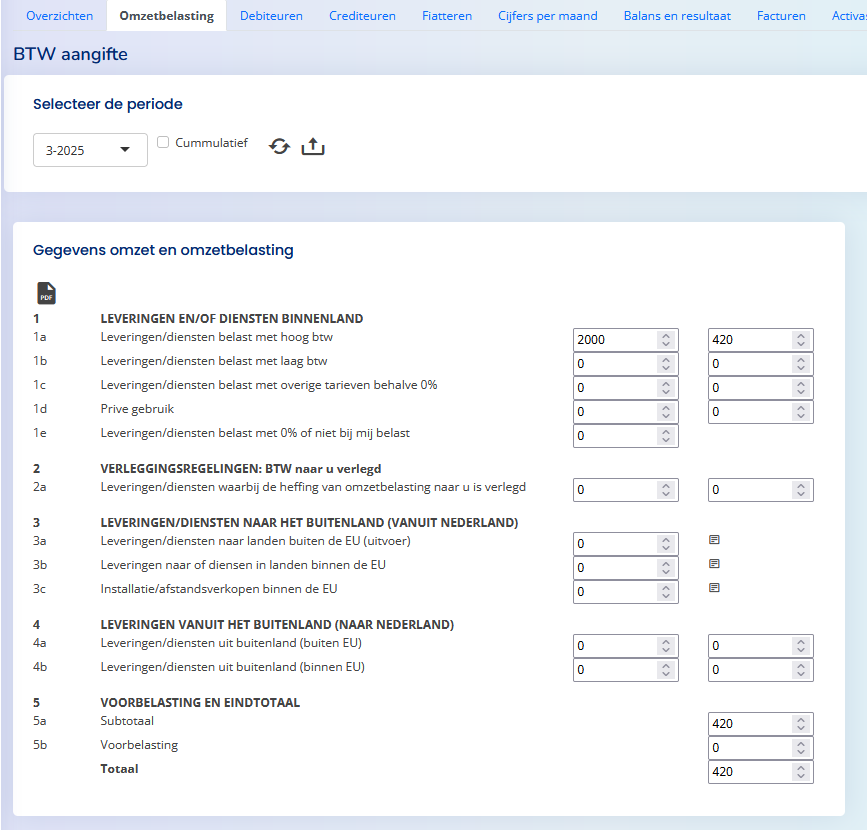Open the details icon for row 3c
The height and width of the screenshot is (830, 867).
coord(714,588)
